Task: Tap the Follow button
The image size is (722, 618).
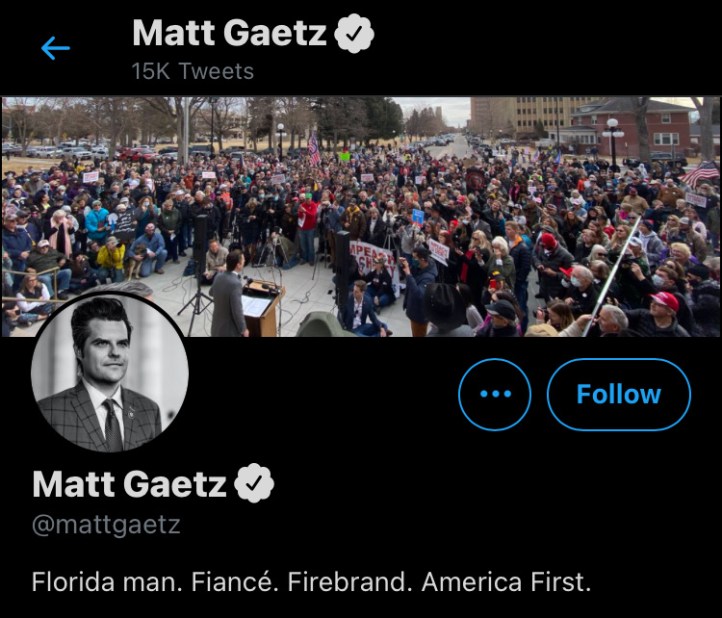Action: (x=618, y=394)
